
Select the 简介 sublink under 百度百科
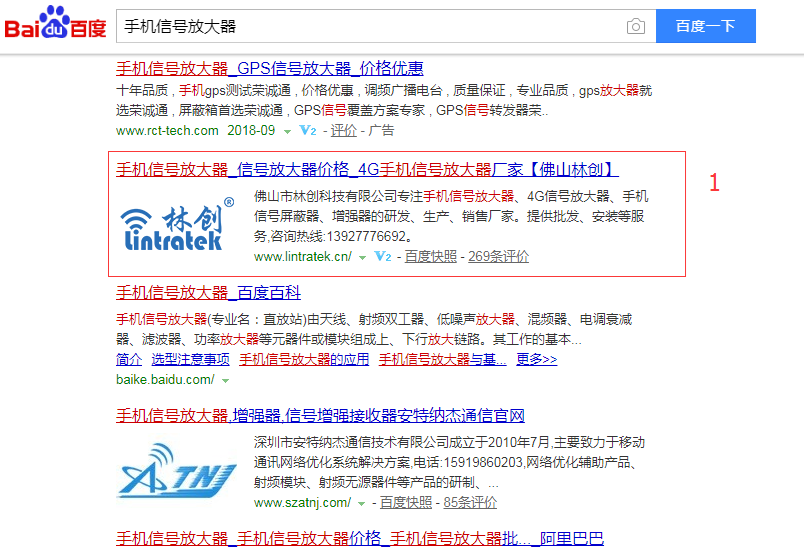[x=129, y=359]
